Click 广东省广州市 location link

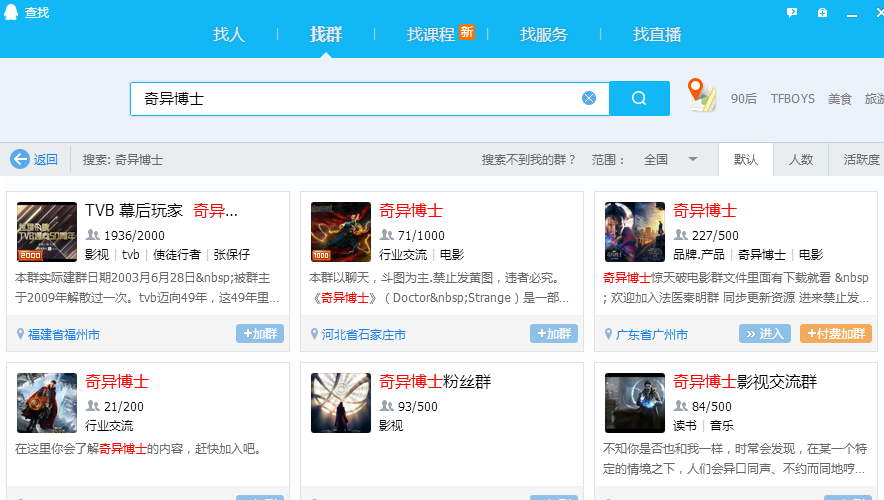(x=652, y=334)
